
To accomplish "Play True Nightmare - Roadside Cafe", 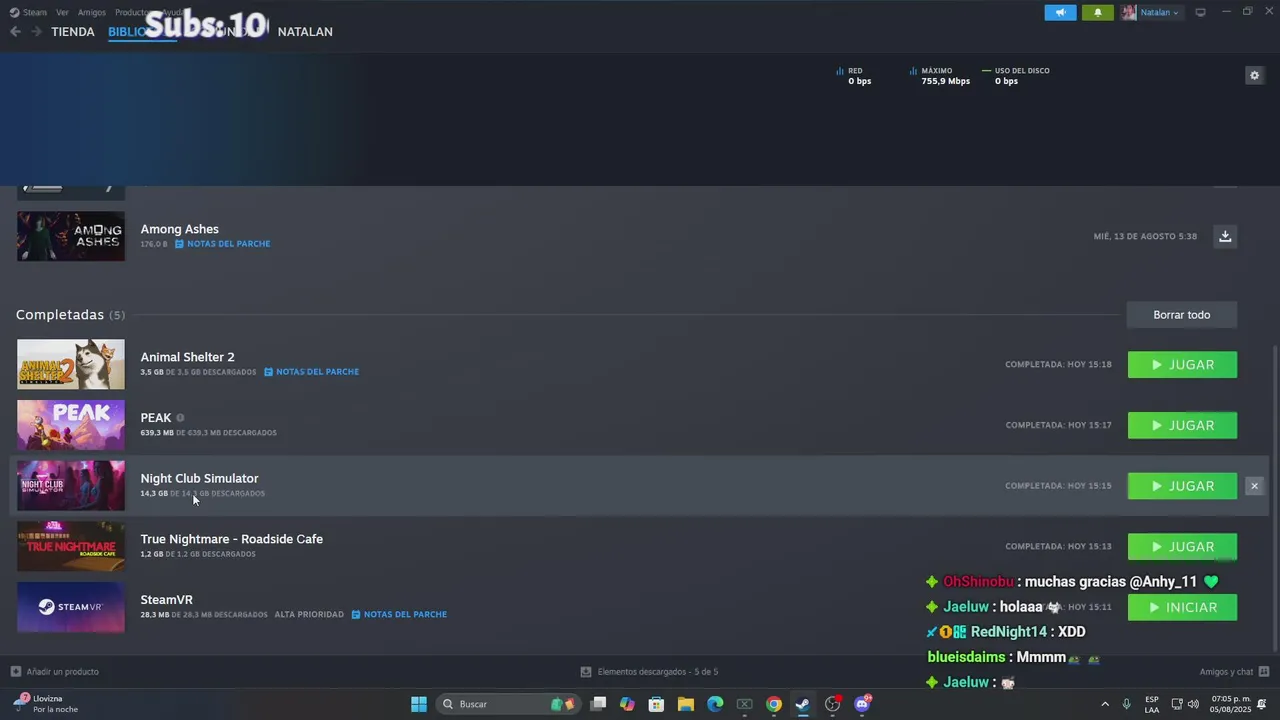I will 1182,547.
